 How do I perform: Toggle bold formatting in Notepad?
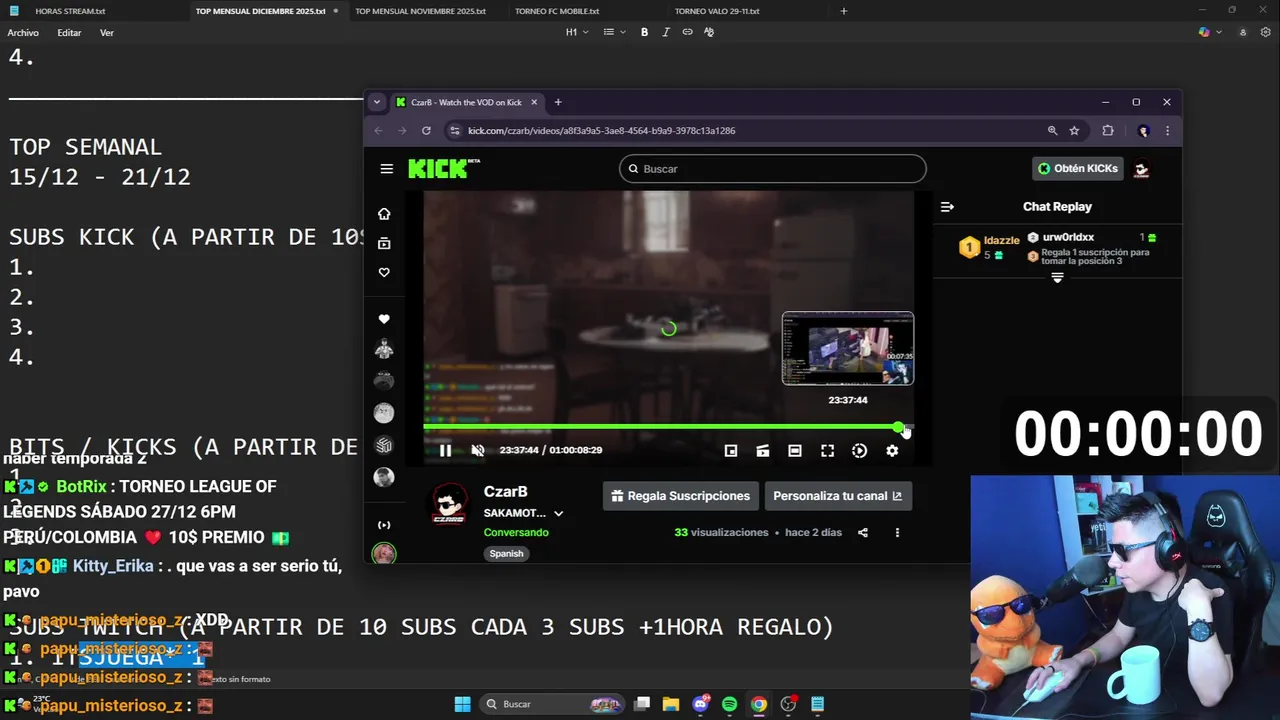click(x=644, y=32)
